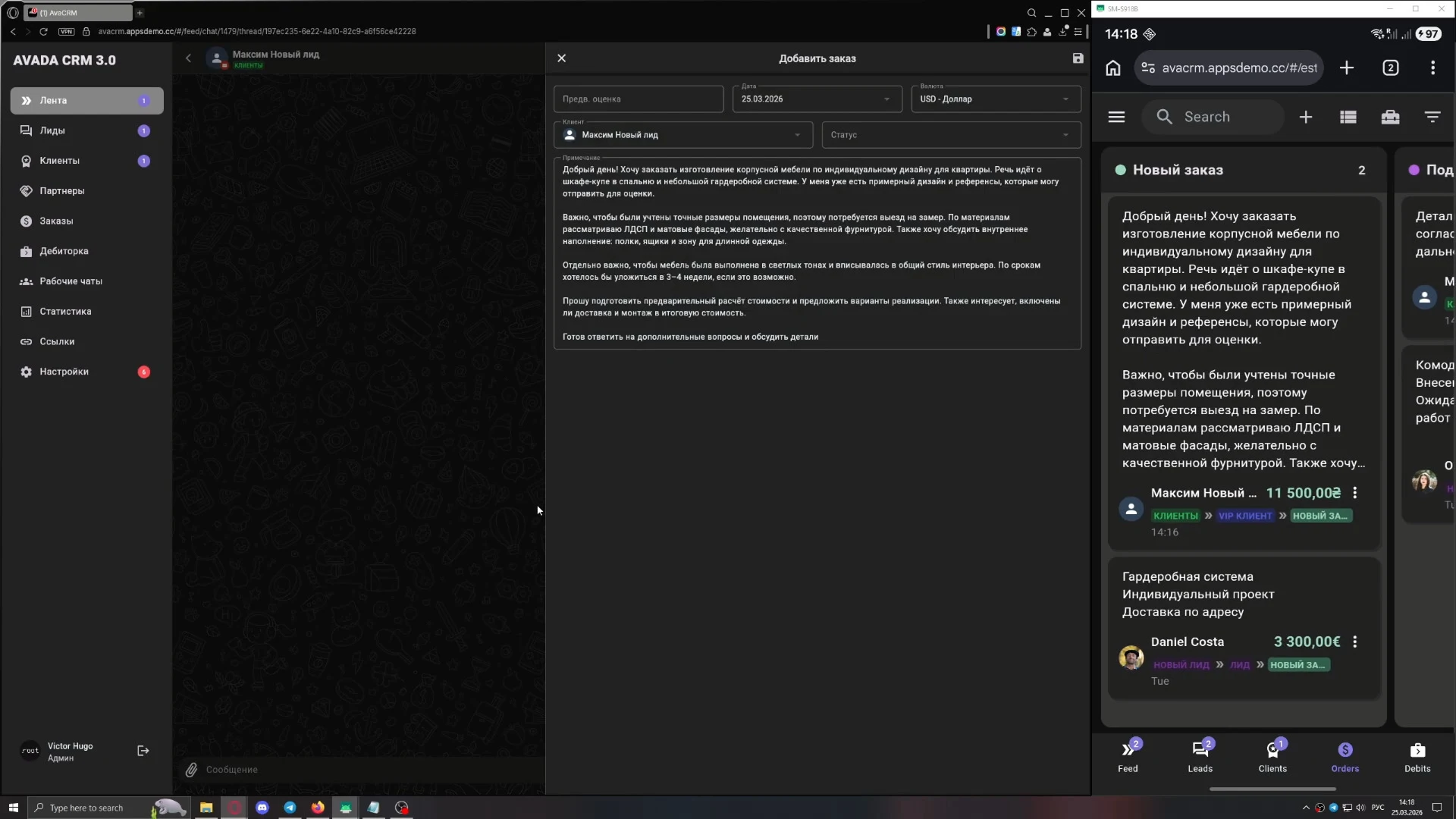1456x819 pixels.
Task: Click the attachment paperclip icon
Action: [x=192, y=769]
